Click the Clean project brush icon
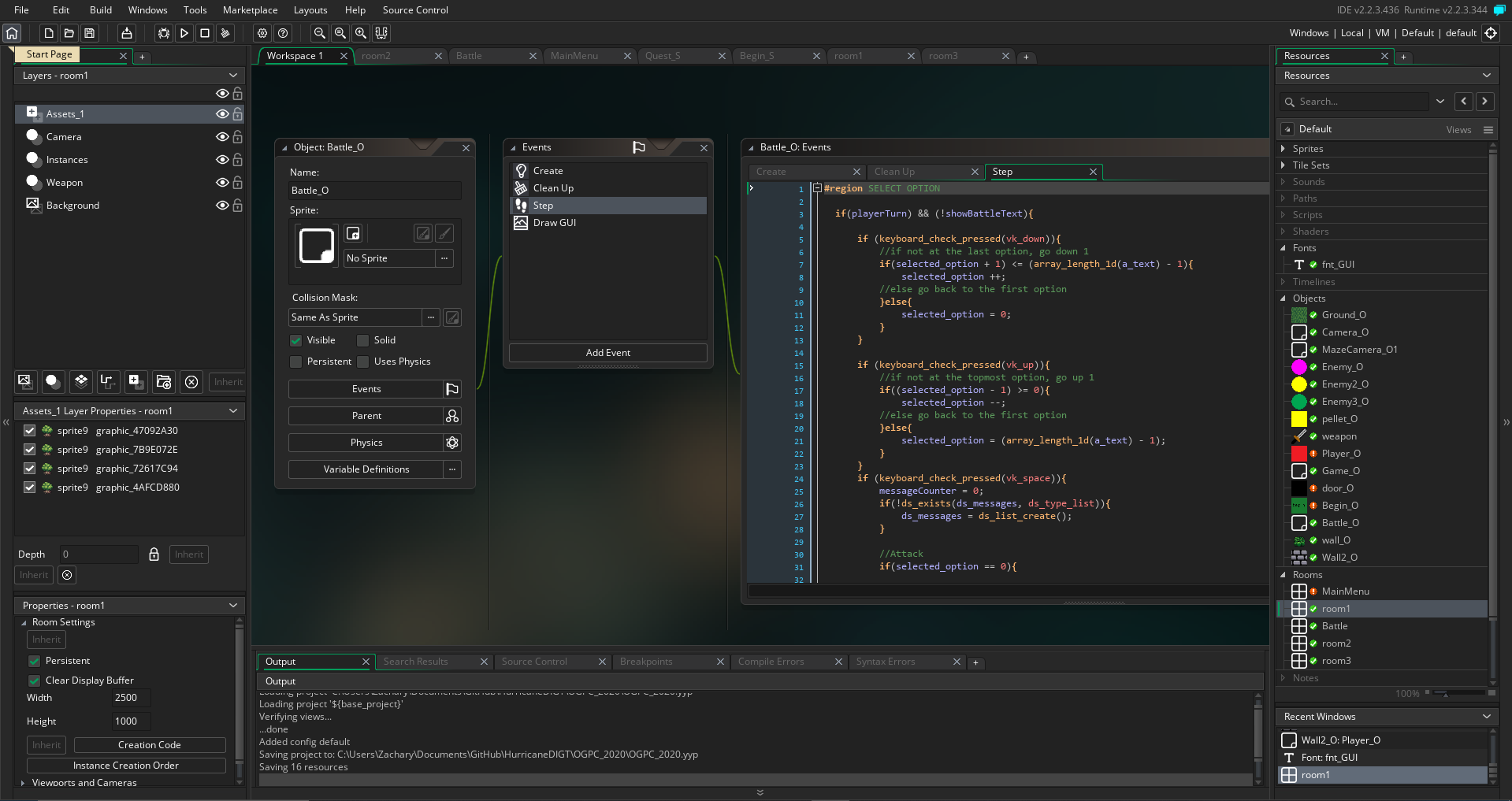The image size is (1512, 801). [x=225, y=33]
